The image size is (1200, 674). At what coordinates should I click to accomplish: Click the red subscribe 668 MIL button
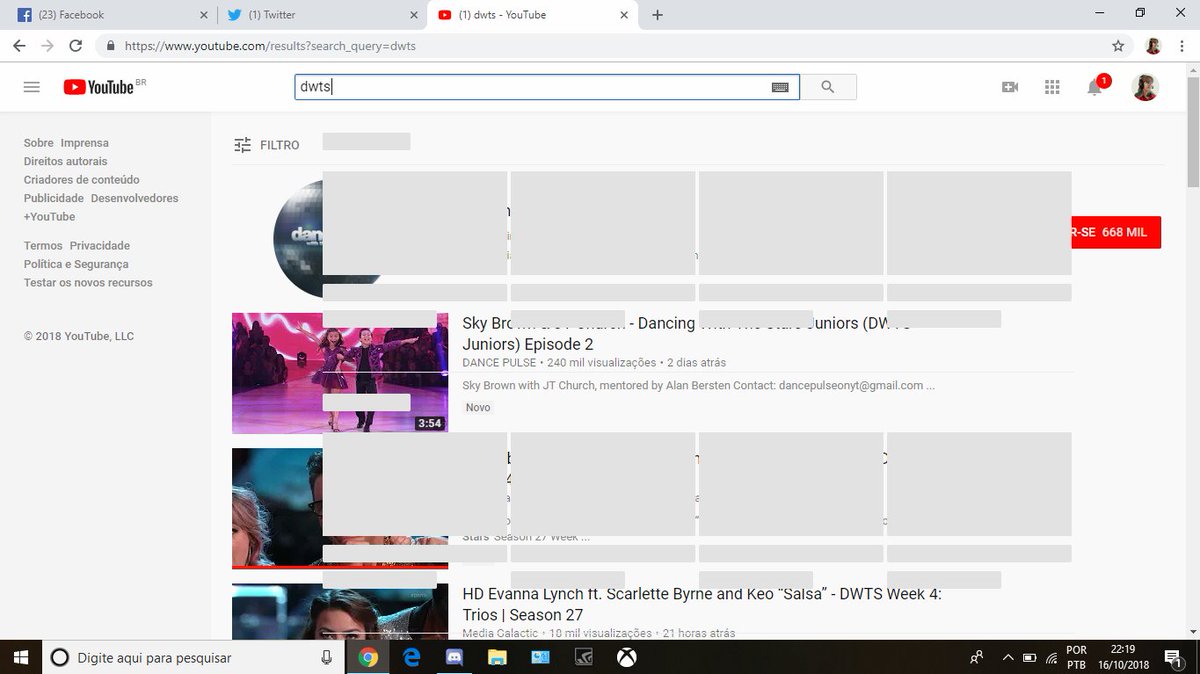pos(1116,232)
